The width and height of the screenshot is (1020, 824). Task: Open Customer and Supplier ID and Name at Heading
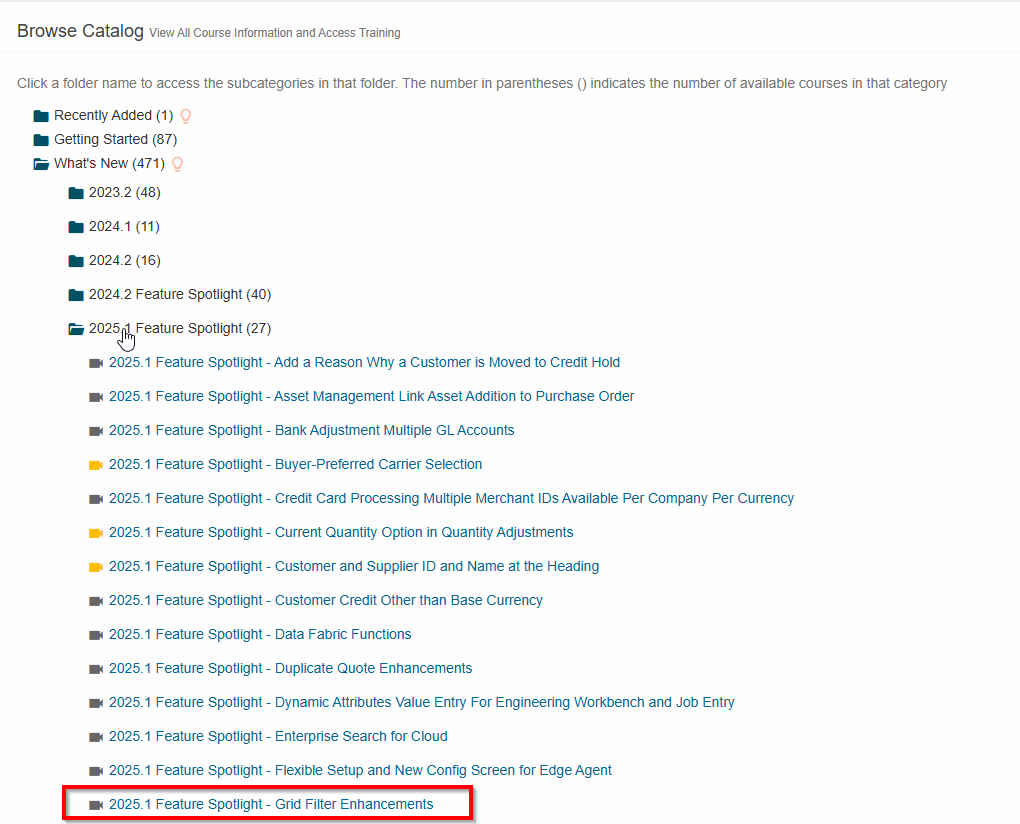(354, 566)
